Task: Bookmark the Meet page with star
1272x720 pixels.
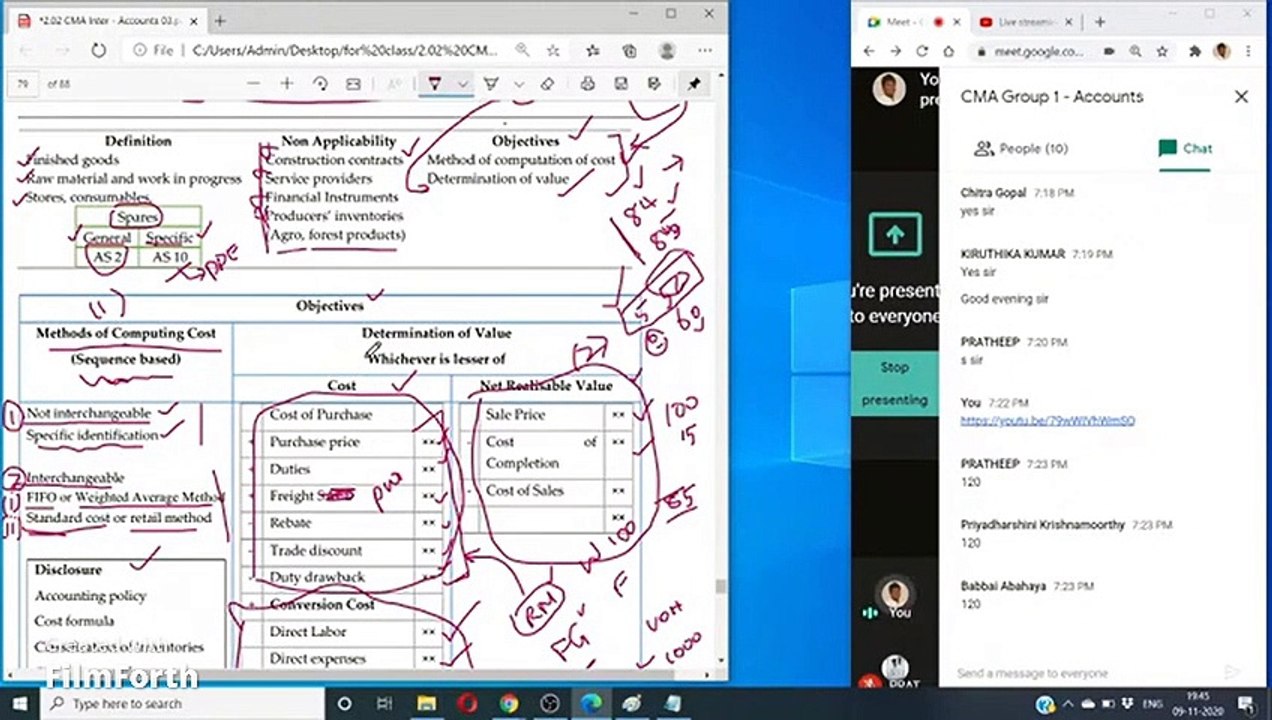Action: point(1161,51)
